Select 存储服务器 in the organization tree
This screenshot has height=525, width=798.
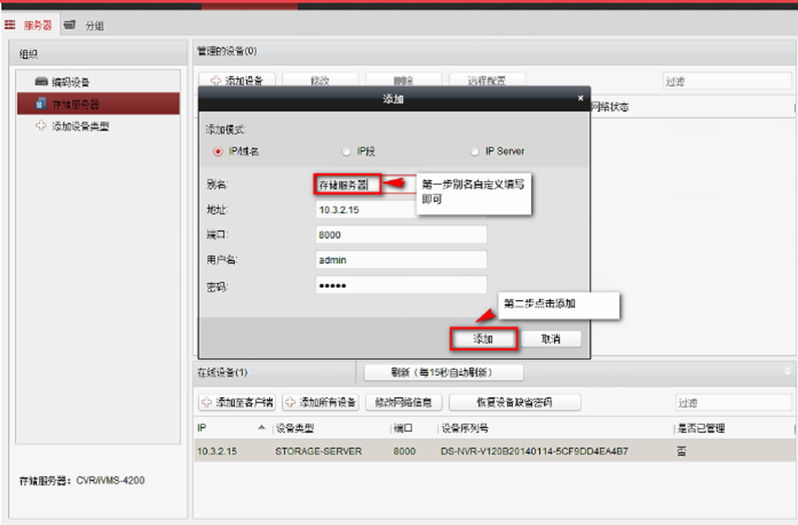point(98,104)
